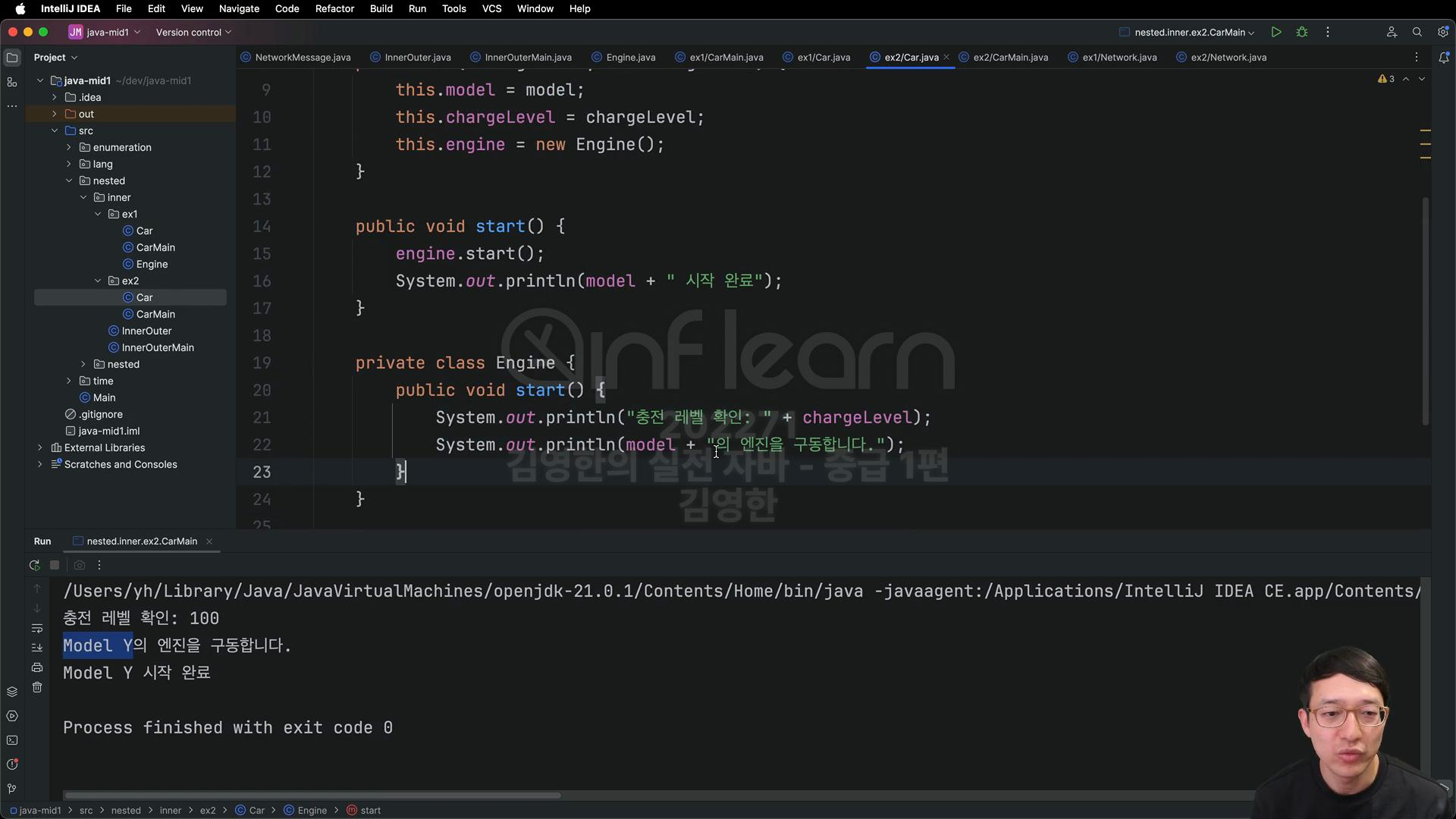Image resolution: width=1456 pixels, height=819 pixels.
Task: Expand the out folder
Action: pos(55,114)
